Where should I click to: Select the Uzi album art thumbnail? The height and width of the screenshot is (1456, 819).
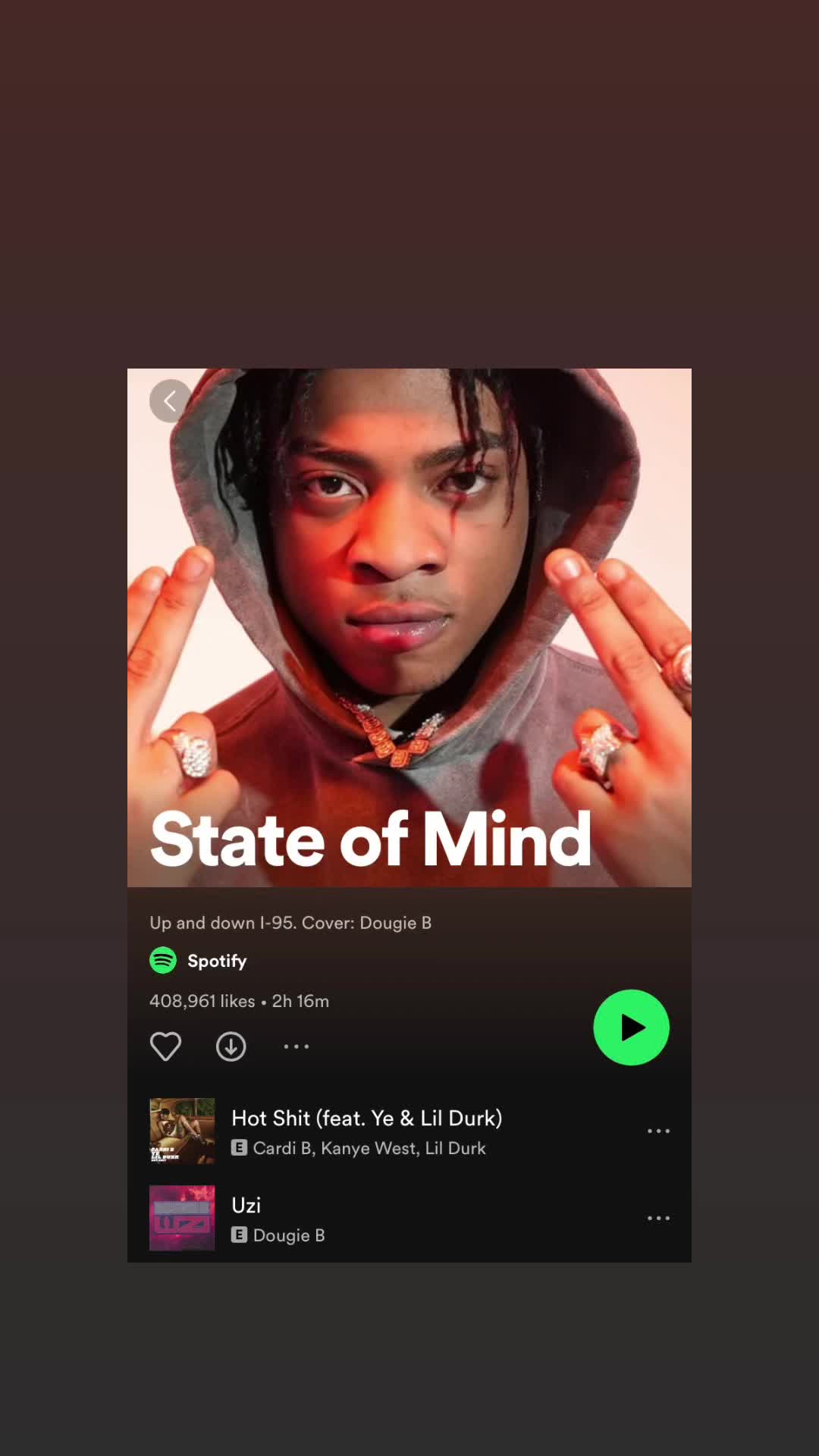(182, 1218)
